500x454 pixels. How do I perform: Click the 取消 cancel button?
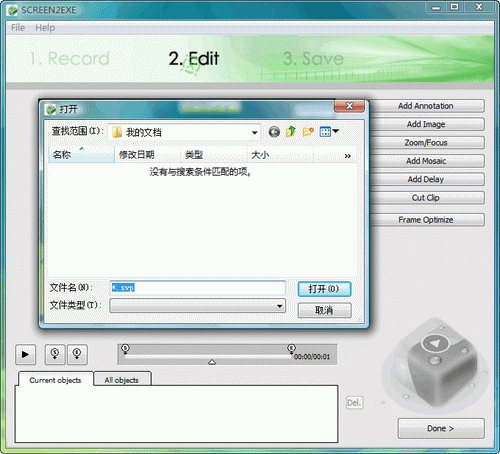coord(324,310)
